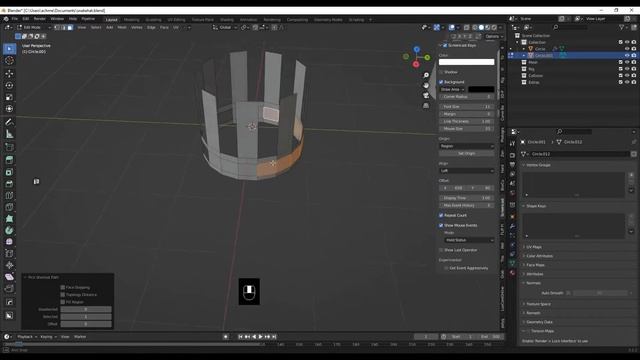This screenshot has width=640, height=360.
Task: Toggle Show Mouse Events checkbox
Action: click(441, 225)
